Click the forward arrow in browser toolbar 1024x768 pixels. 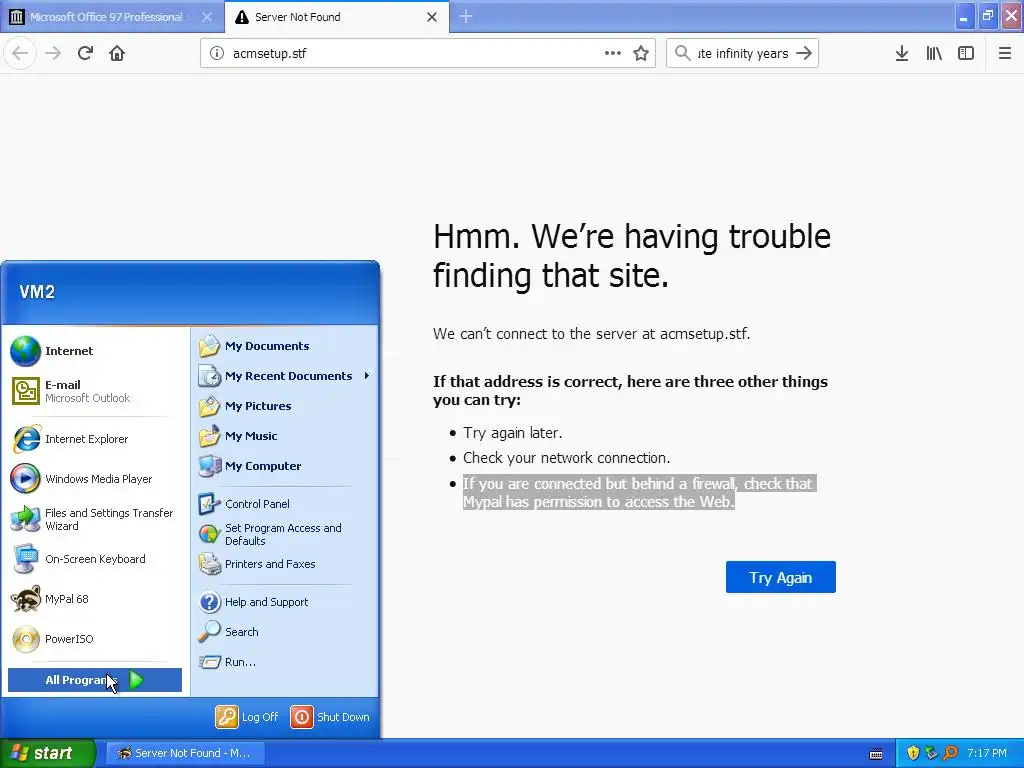[53, 54]
